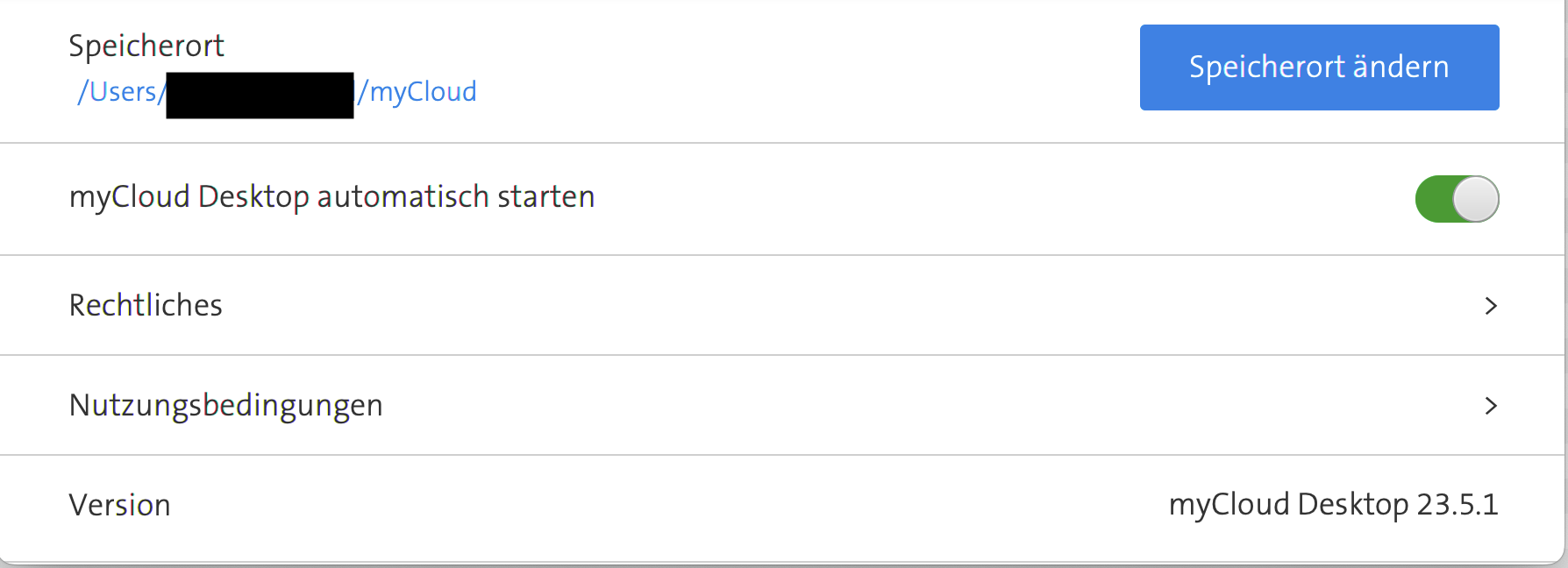Click the Version row
This screenshot has width=1568, height=568.
(120, 505)
